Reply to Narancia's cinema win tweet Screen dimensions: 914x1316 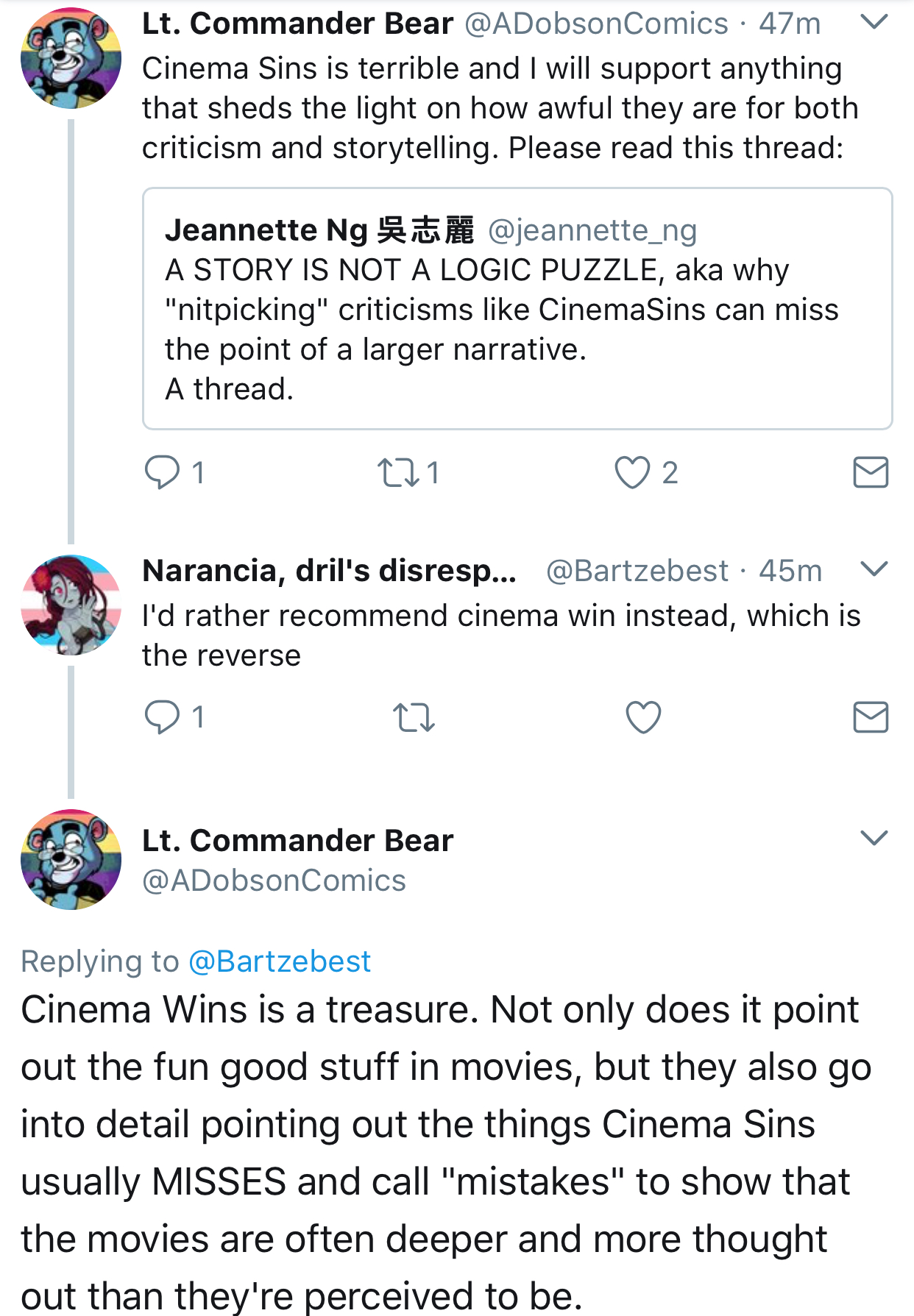(x=163, y=717)
